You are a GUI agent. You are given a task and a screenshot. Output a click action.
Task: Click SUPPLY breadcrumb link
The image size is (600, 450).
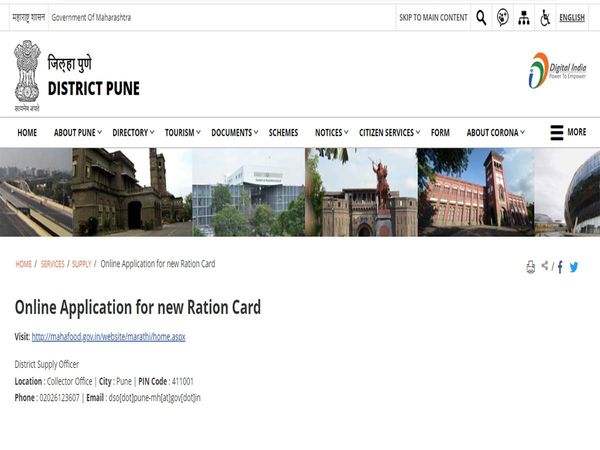point(82,264)
